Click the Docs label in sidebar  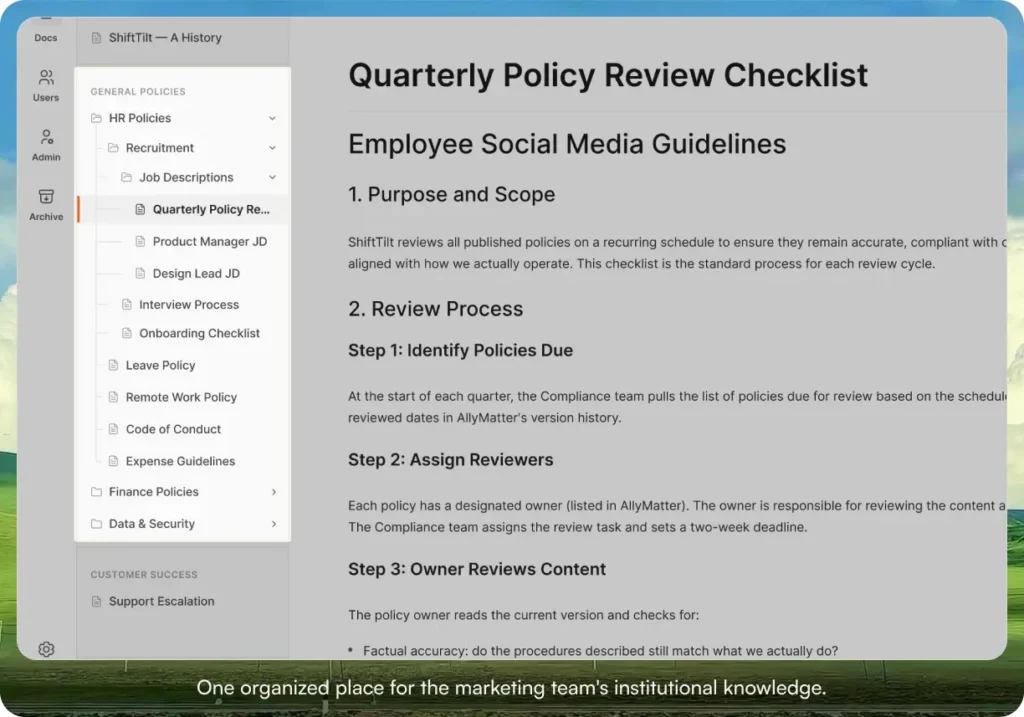coord(46,38)
